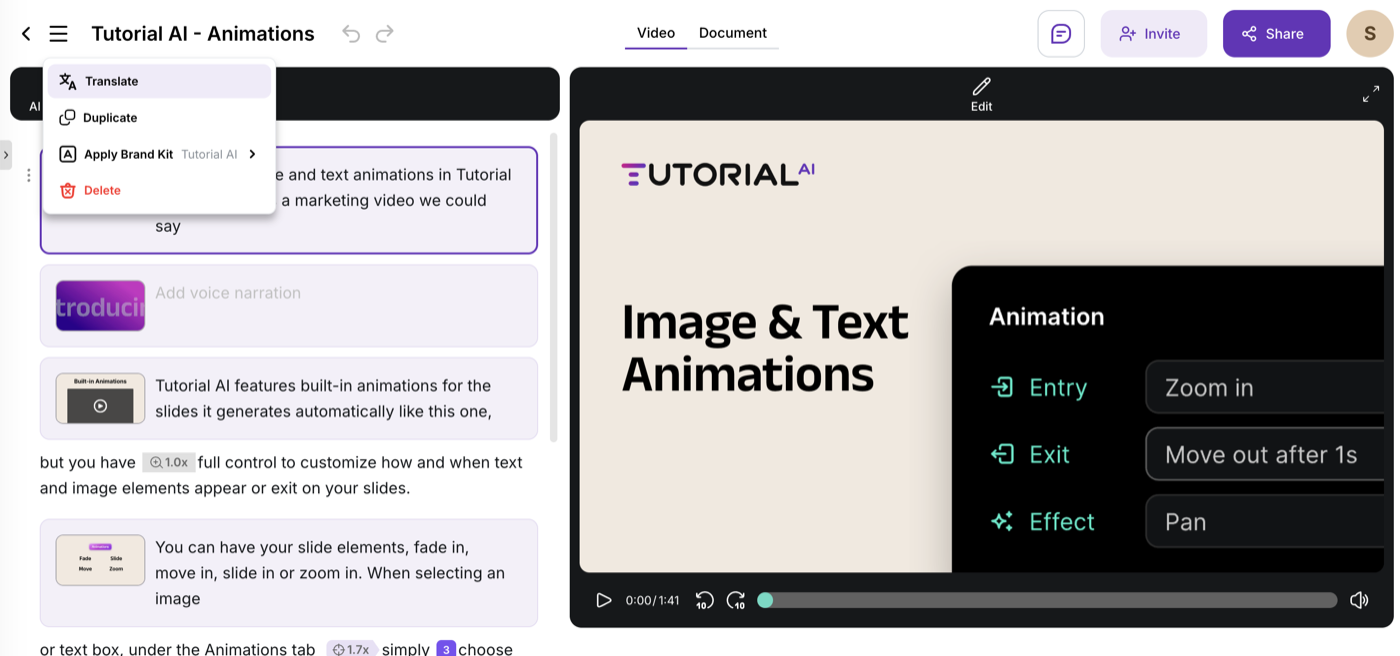Click the Edit pencil icon
This screenshot has height=656, width=1400.
[x=981, y=94]
